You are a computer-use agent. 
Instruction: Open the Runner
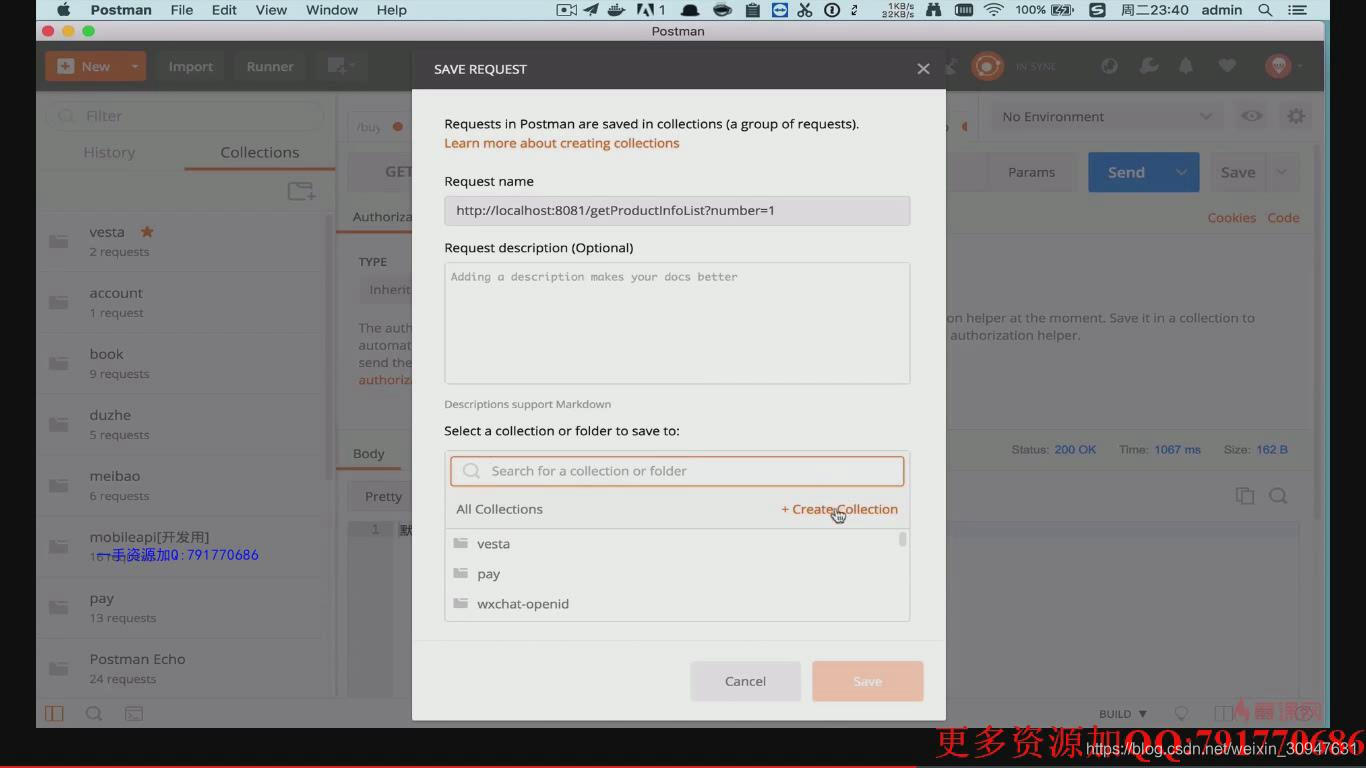(x=270, y=66)
